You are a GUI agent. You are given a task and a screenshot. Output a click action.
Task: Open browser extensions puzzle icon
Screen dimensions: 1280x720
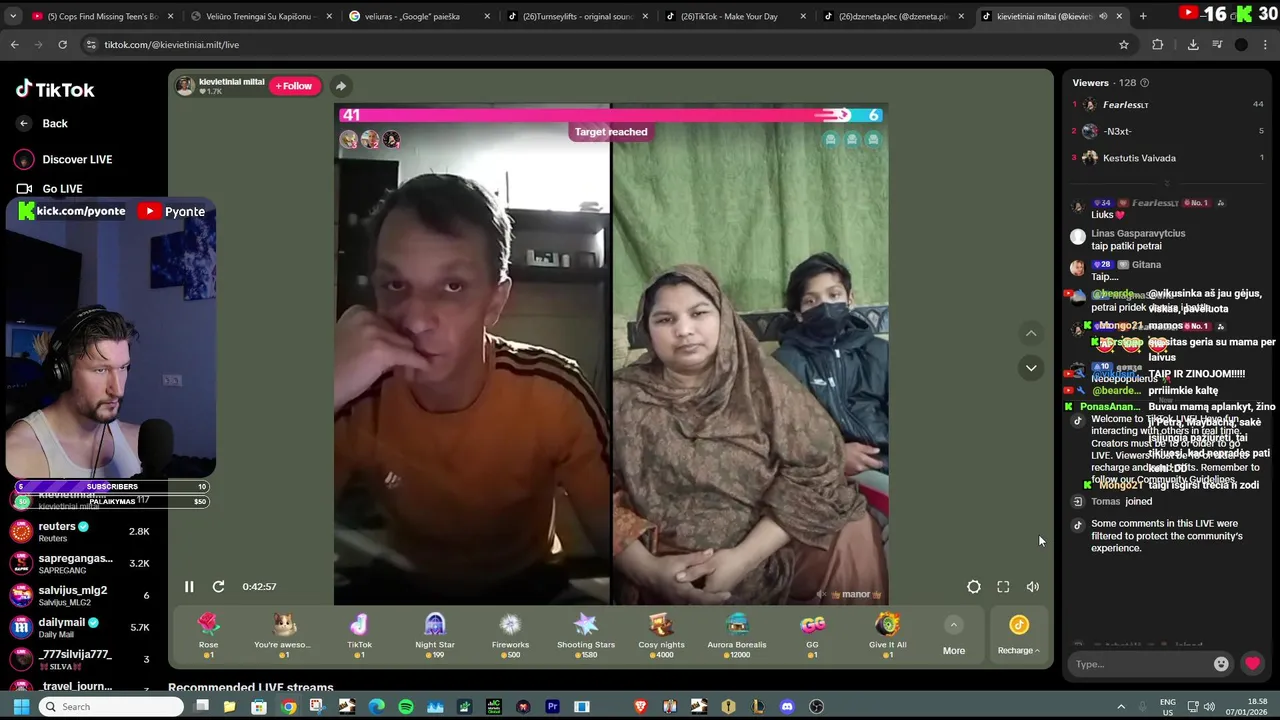(1158, 44)
